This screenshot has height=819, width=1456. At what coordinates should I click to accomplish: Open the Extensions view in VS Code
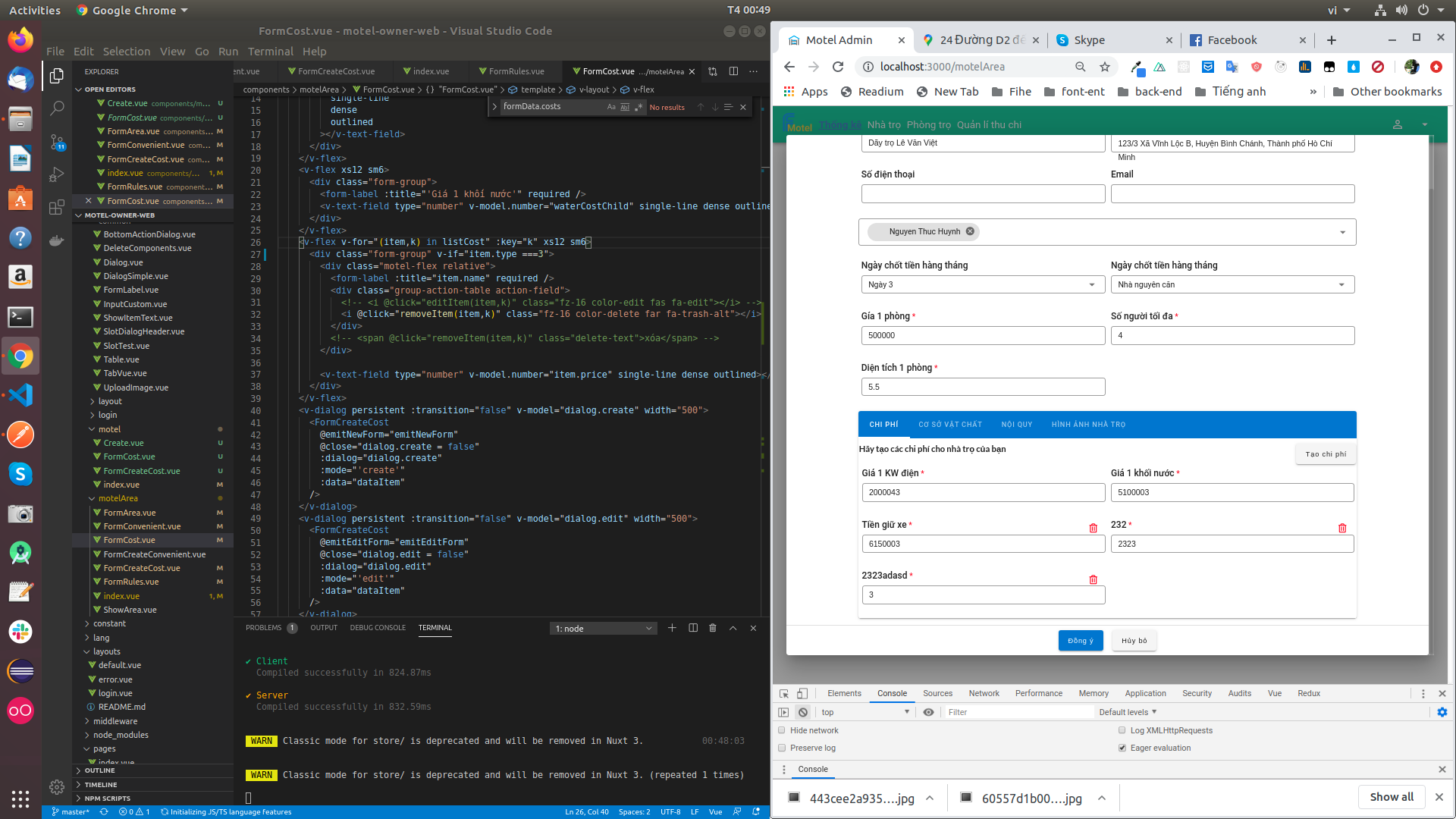pyautogui.click(x=57, y=208)
